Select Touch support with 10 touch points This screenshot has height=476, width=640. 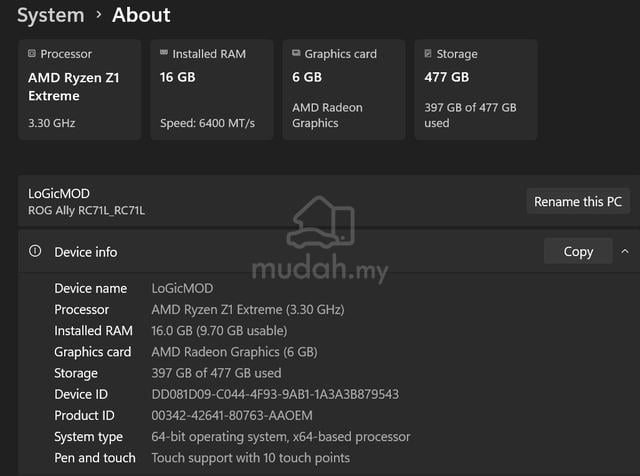click(251, 458)
